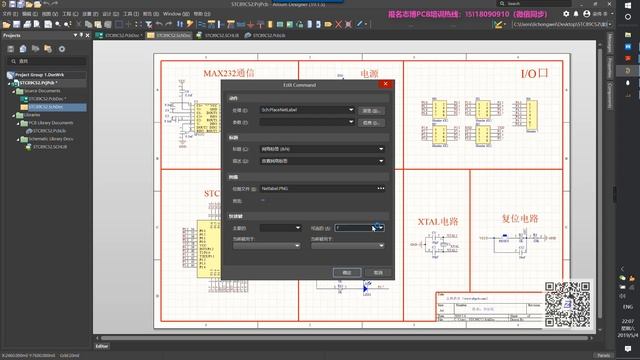Confirm Edit Command dialog with 确定
640x360 pixels.
(347, 272)
